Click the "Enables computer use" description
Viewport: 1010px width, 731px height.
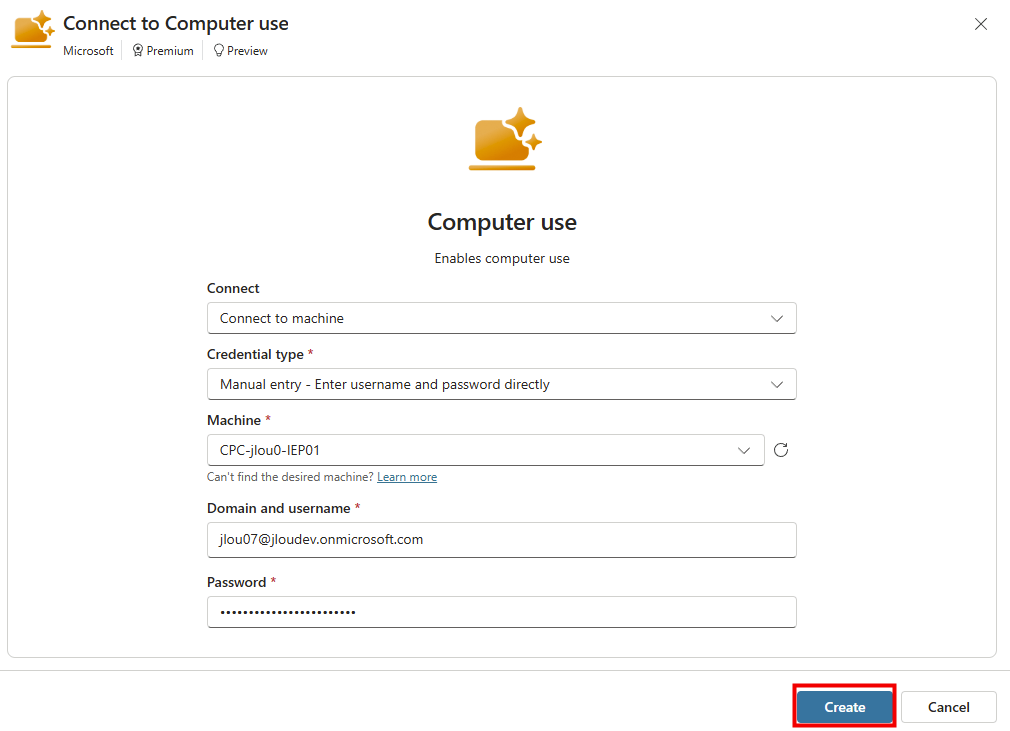click(x=502, y=258)
